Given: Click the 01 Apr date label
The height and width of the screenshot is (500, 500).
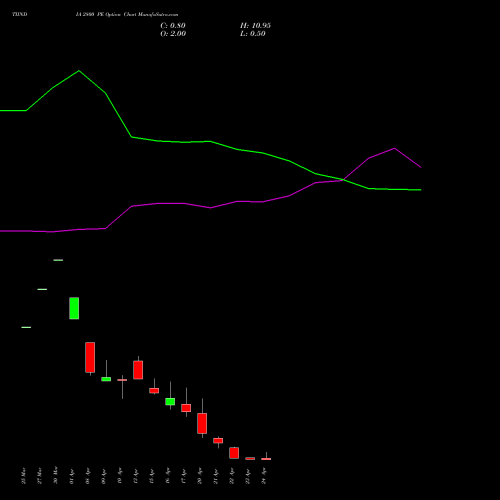Looking at the screenshot, I should click(71, 477).
